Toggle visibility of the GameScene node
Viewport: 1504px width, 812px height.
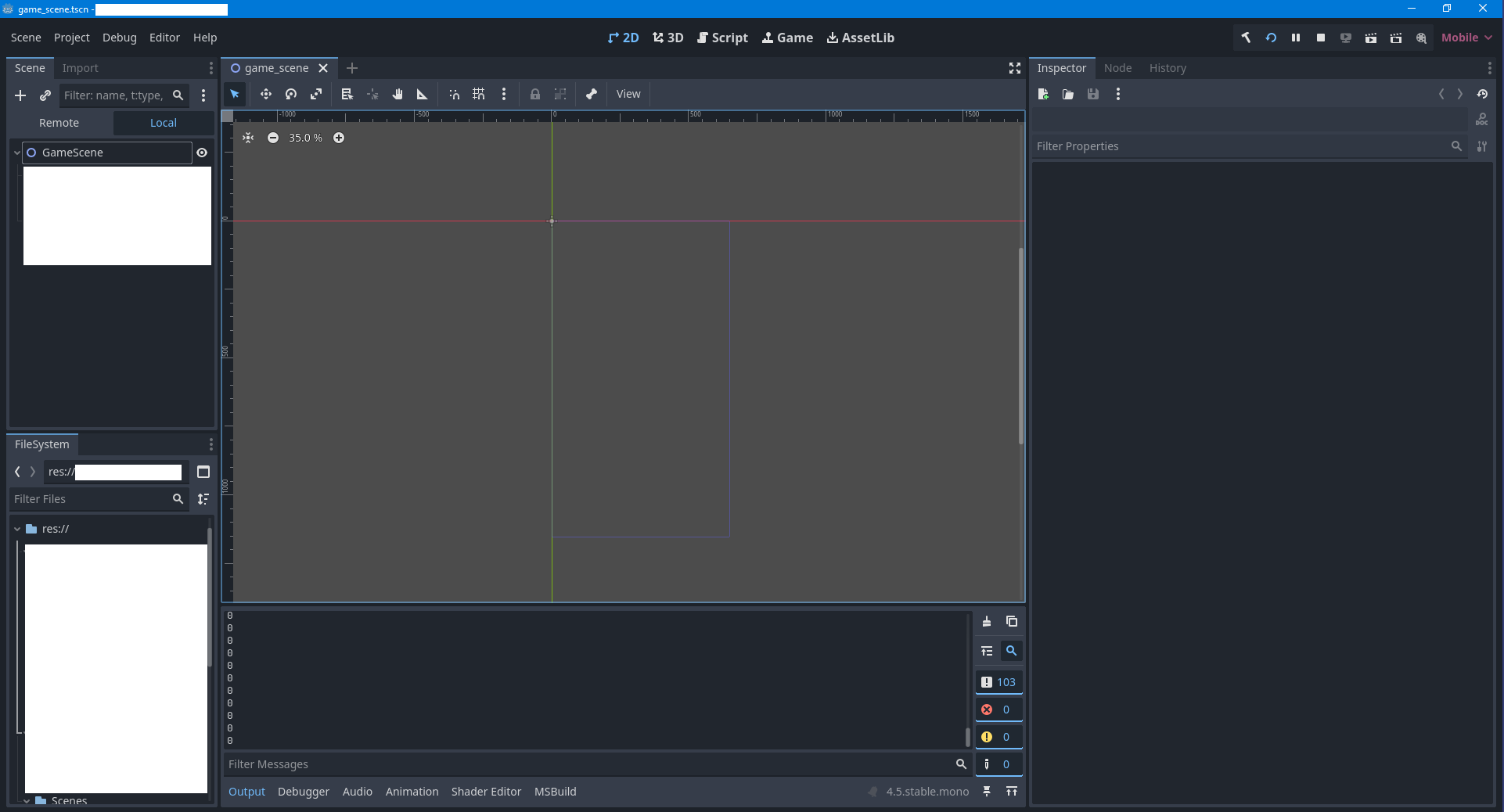click(x=202, y=153)
